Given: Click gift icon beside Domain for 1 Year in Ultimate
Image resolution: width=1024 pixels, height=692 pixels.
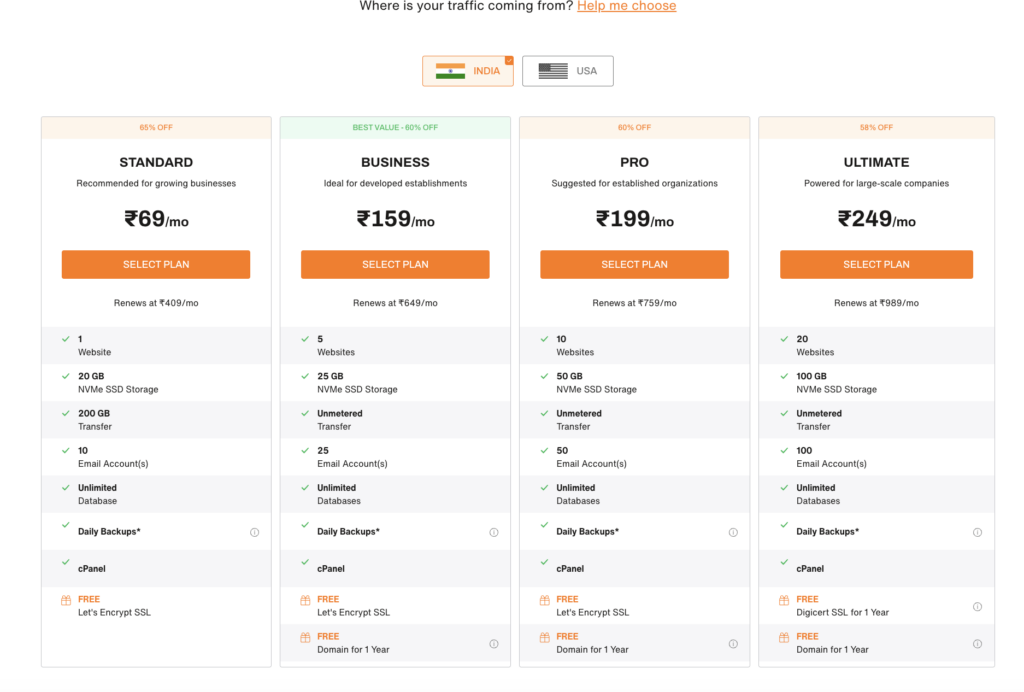Looking at the screenshot, I should (x=784, y=638).
